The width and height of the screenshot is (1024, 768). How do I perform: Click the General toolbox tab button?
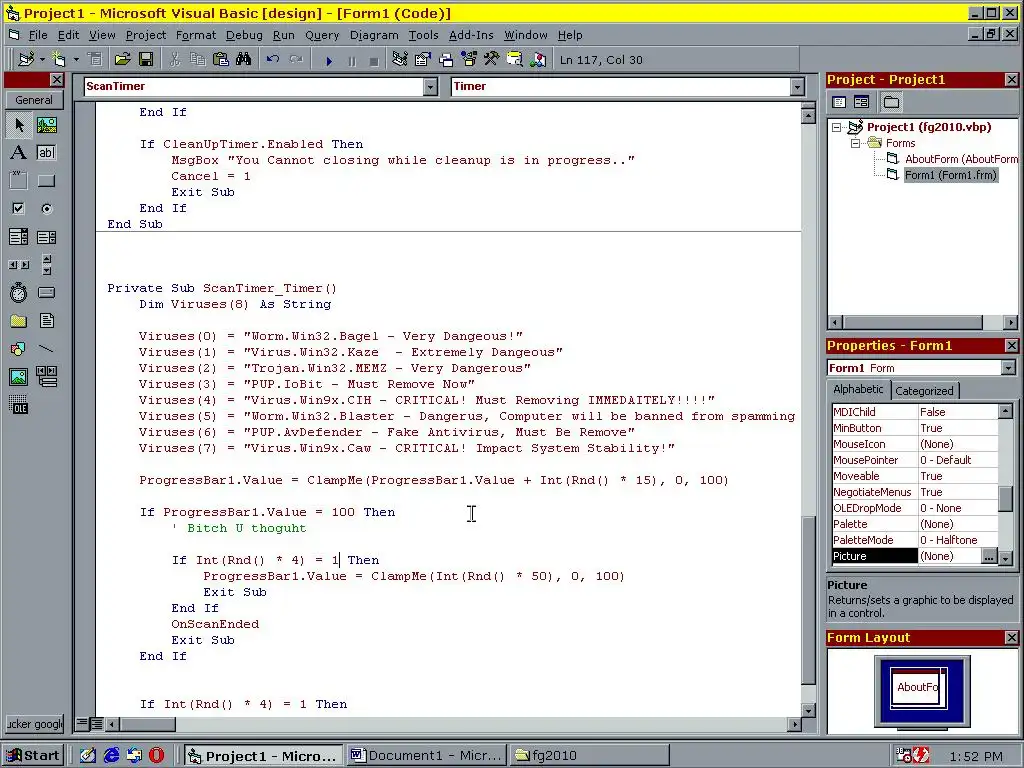point(34,100)
